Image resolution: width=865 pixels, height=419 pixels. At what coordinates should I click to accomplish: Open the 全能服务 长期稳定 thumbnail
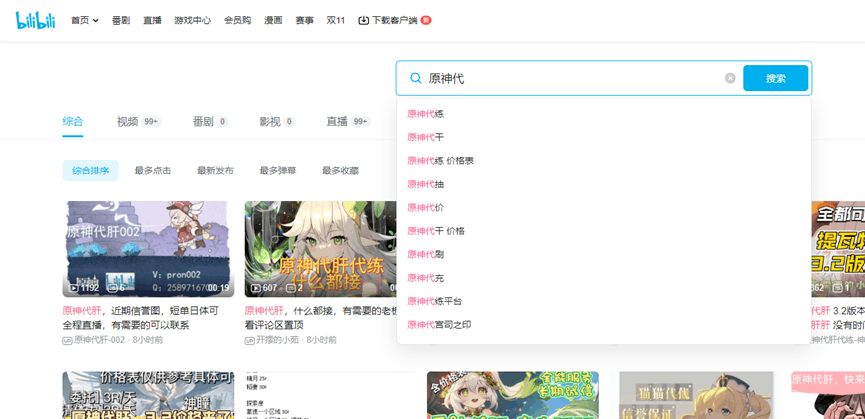pos(512,395)
